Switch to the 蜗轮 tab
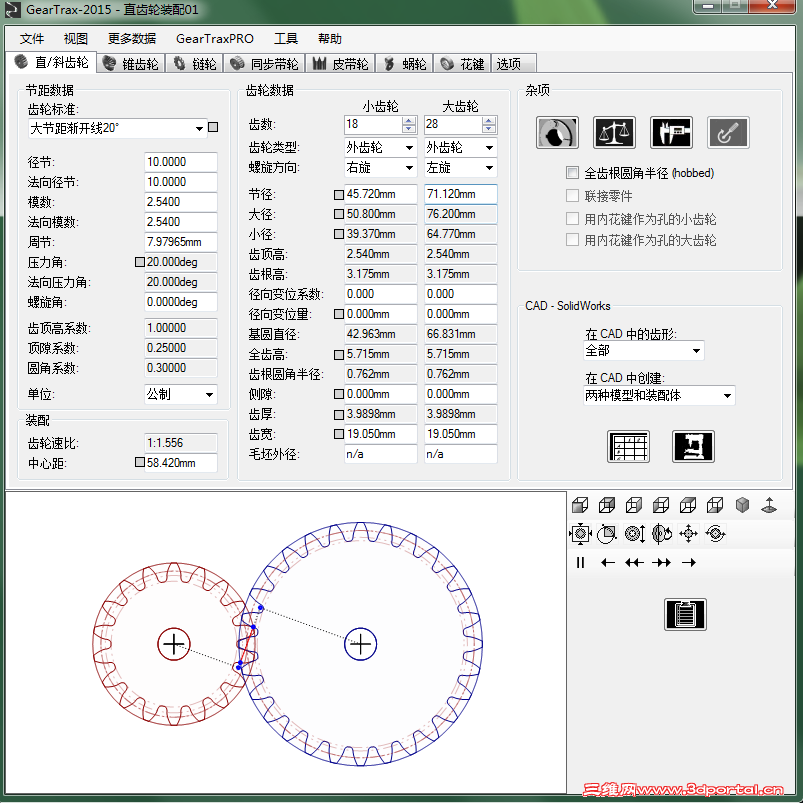This screenshot has width=803, height=803. (x=404, y=62)
